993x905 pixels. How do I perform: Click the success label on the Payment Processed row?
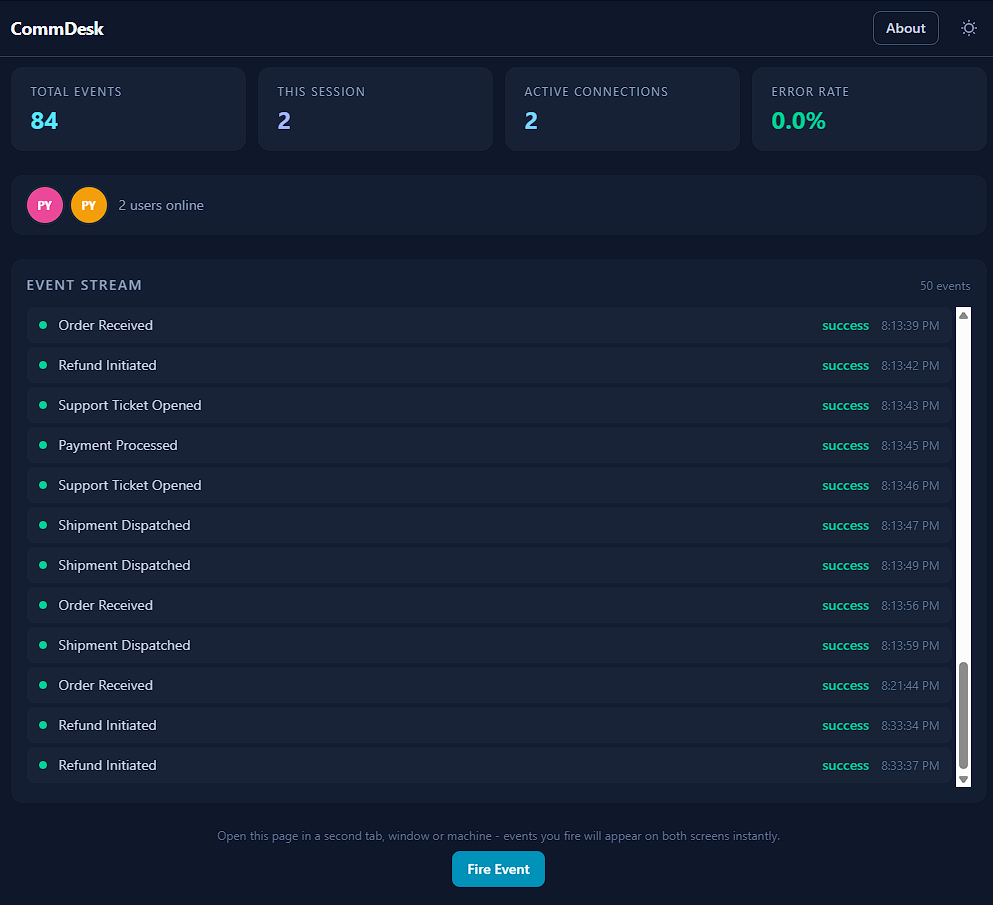pyautogui.click(x=845, y=445)
